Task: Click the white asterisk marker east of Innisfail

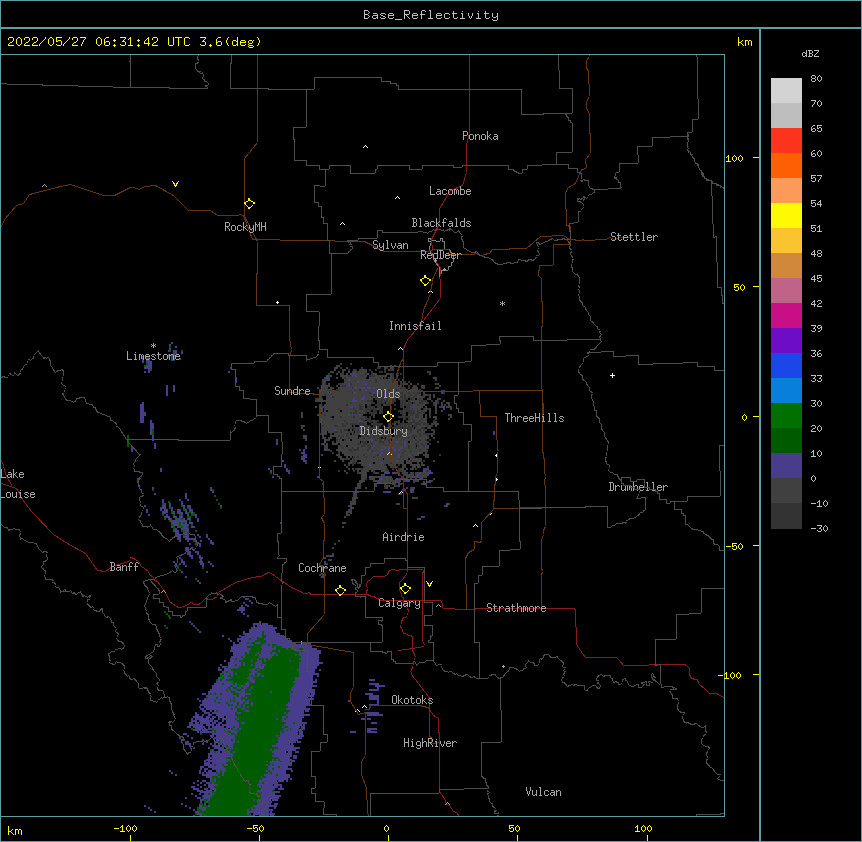Action: click(x=502, y=303)
